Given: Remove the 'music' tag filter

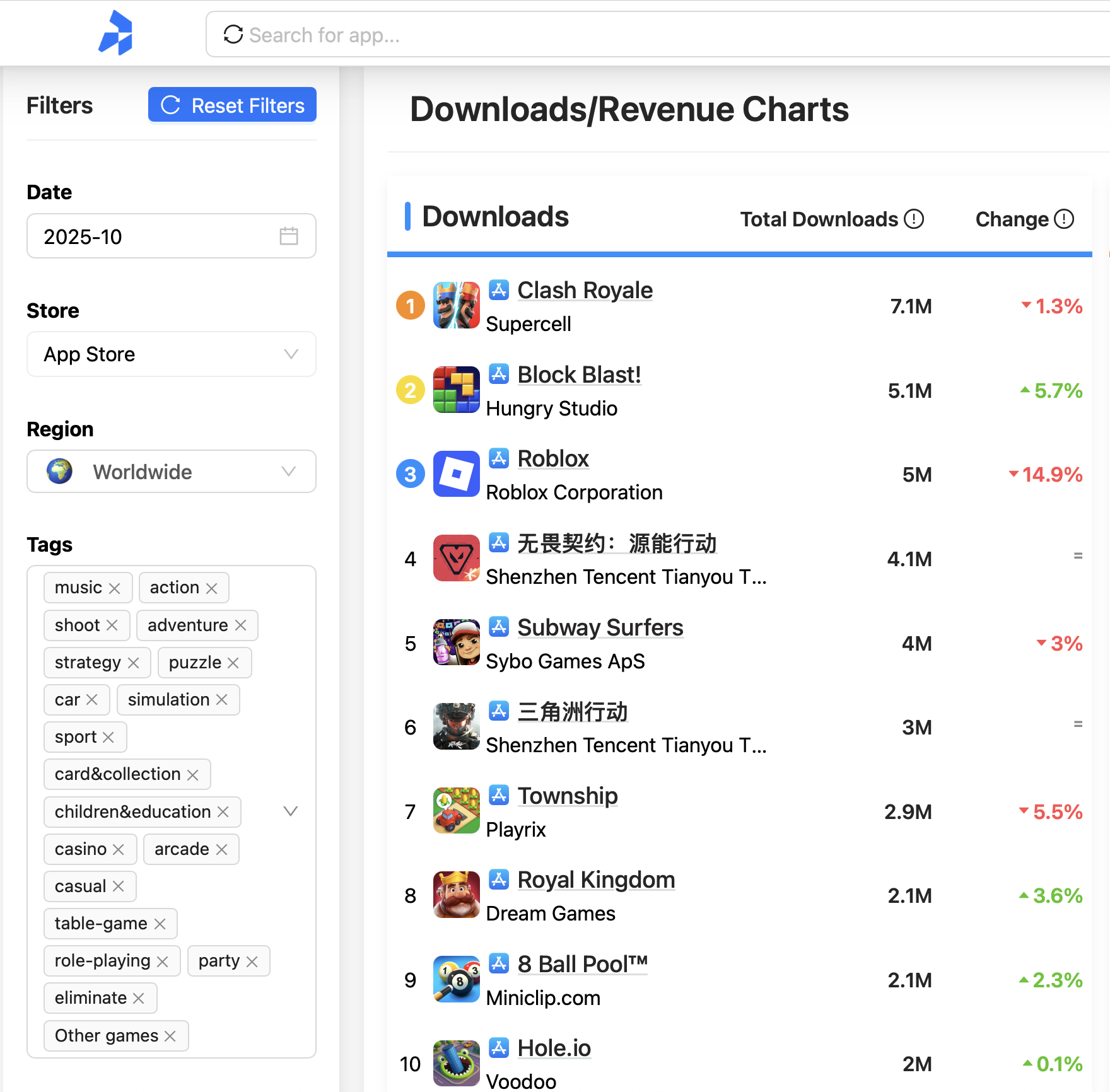Looking at the screenshot, I should click(115, 587).
